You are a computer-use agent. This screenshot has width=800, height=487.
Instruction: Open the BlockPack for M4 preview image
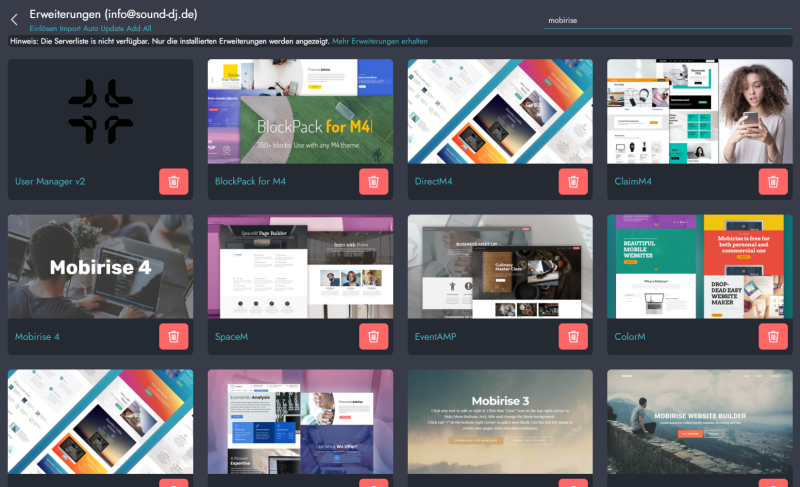tap(300, 111)
